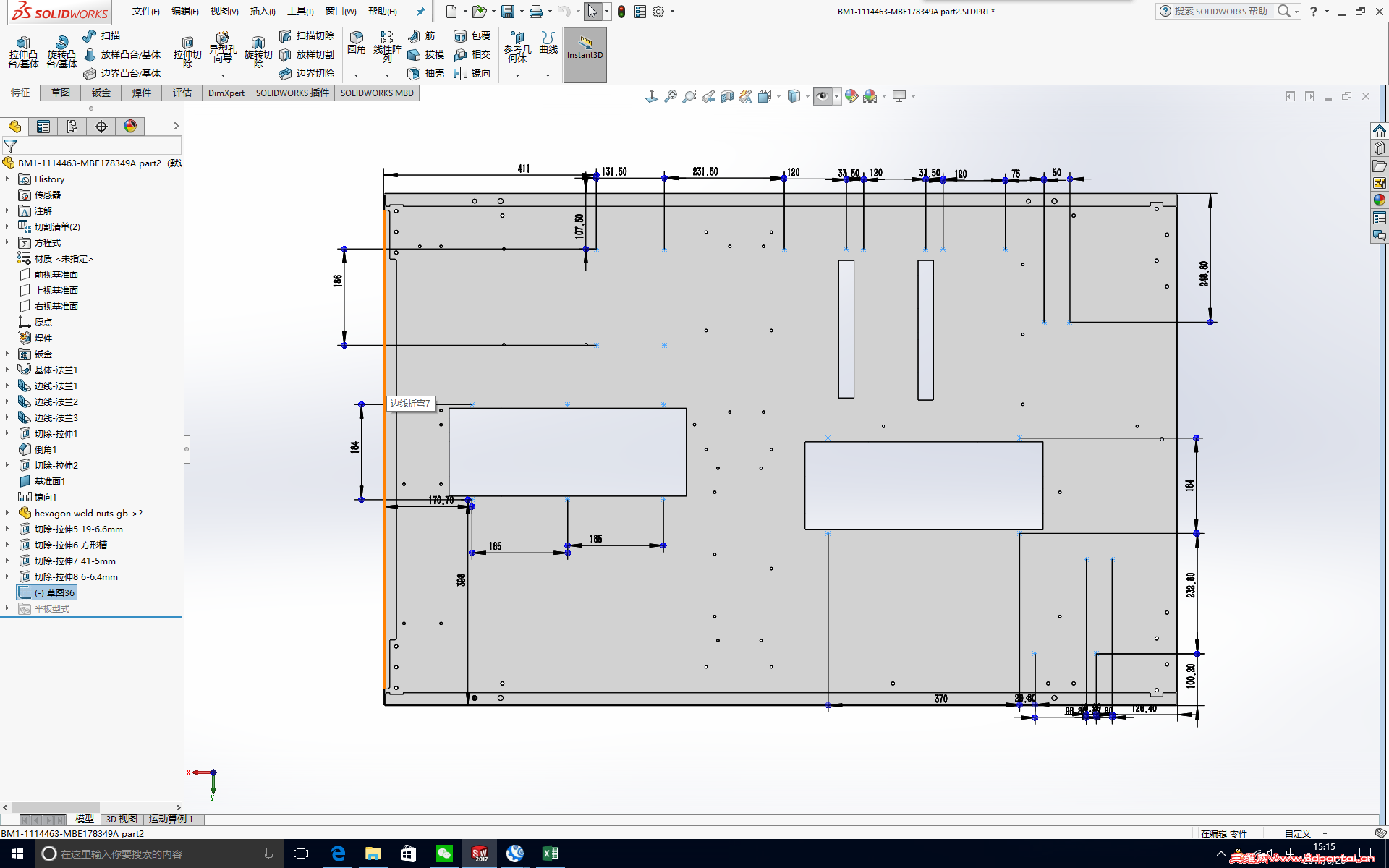Select the Revolved Boss/Base tool (旋转凸台/基体)
The image size is (1389, 868).
coord(61,52)
